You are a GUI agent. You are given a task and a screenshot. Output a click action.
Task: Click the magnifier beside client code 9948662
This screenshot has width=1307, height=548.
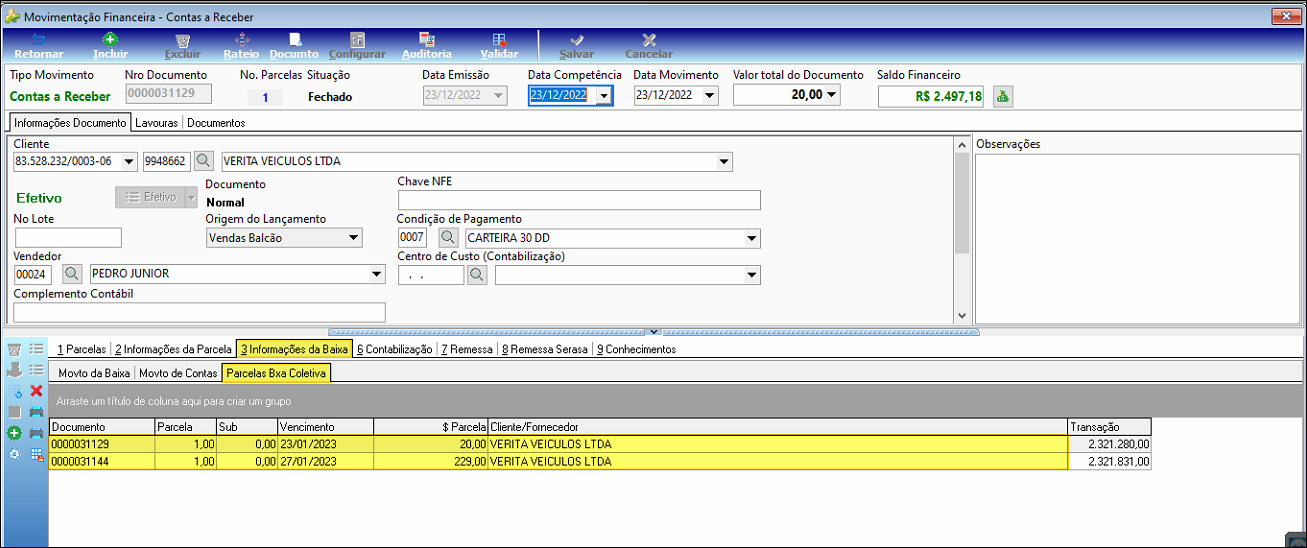pyautogui.click(x=203, y=160)
